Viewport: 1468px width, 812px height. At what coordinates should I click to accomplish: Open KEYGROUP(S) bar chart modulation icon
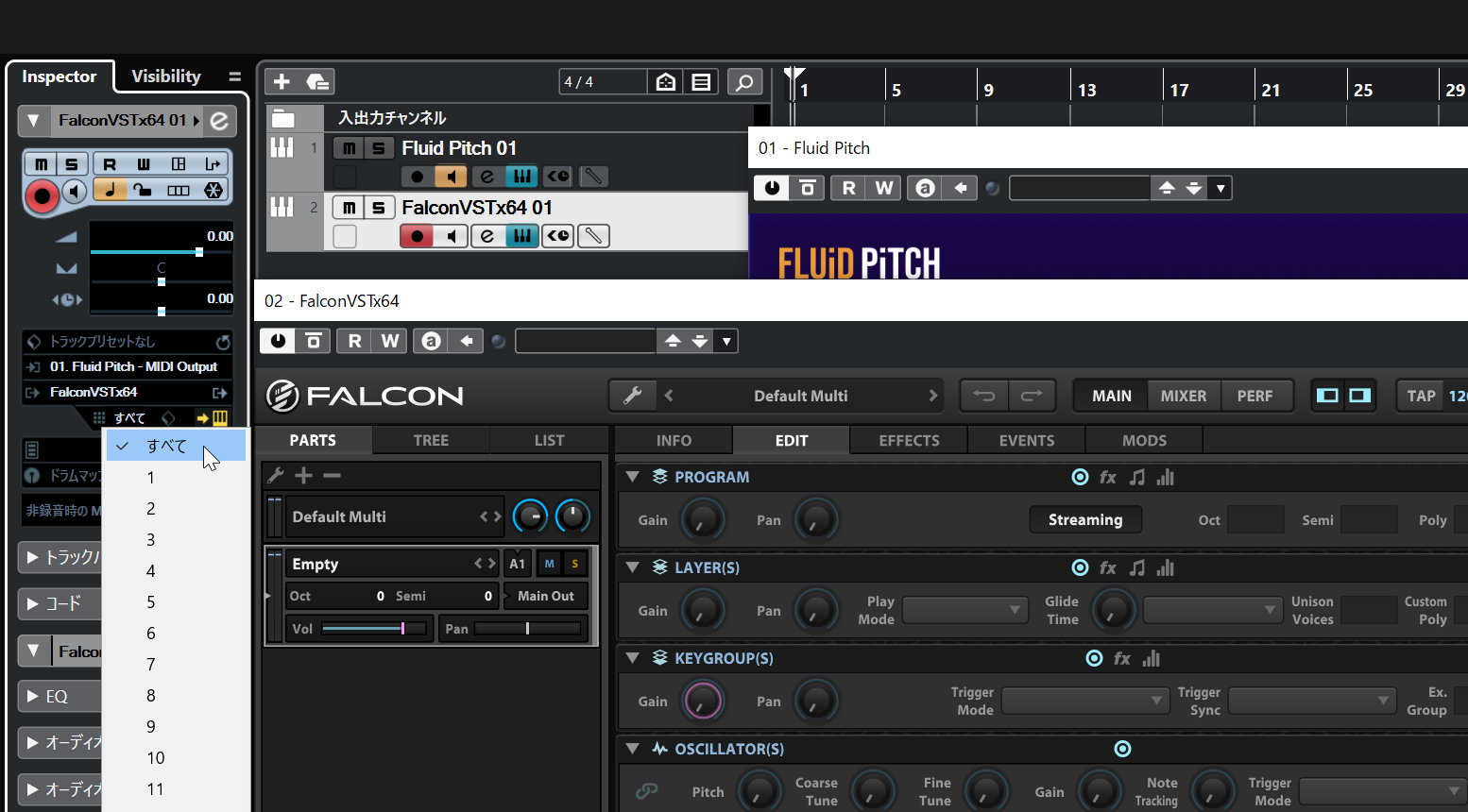tap(1151, 658)
